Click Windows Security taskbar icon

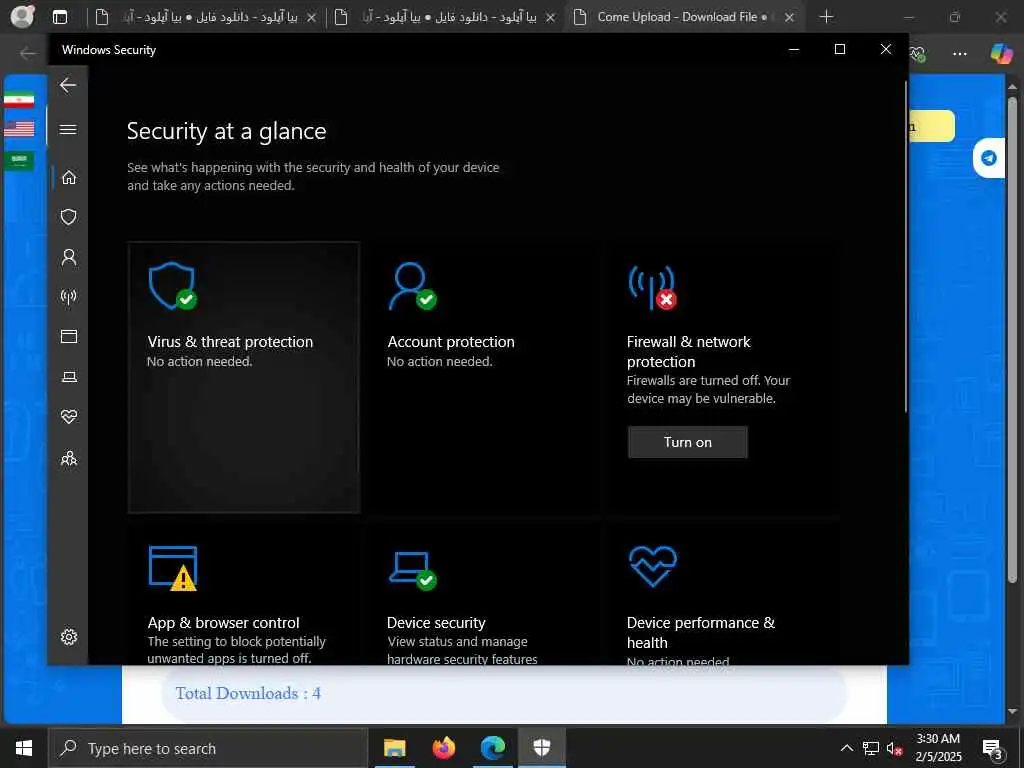point(542,748)
